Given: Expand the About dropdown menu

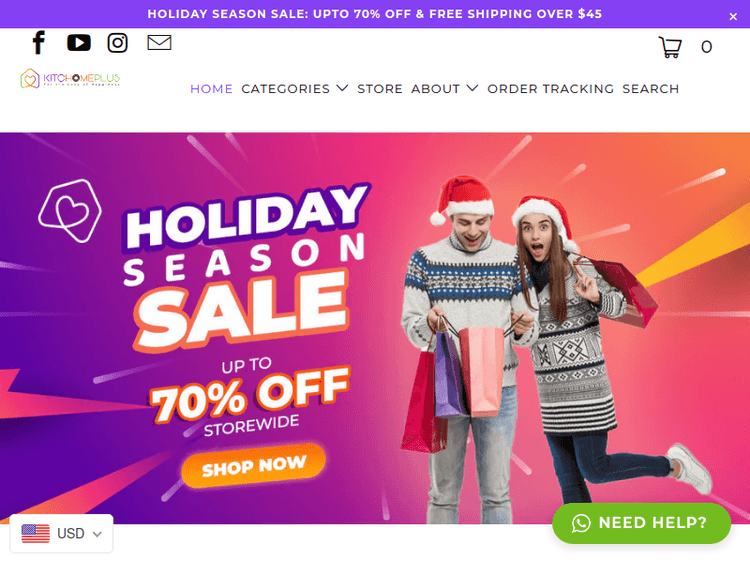Looking at the screenshot, I should pyautogui.click(x=444, y=88).
